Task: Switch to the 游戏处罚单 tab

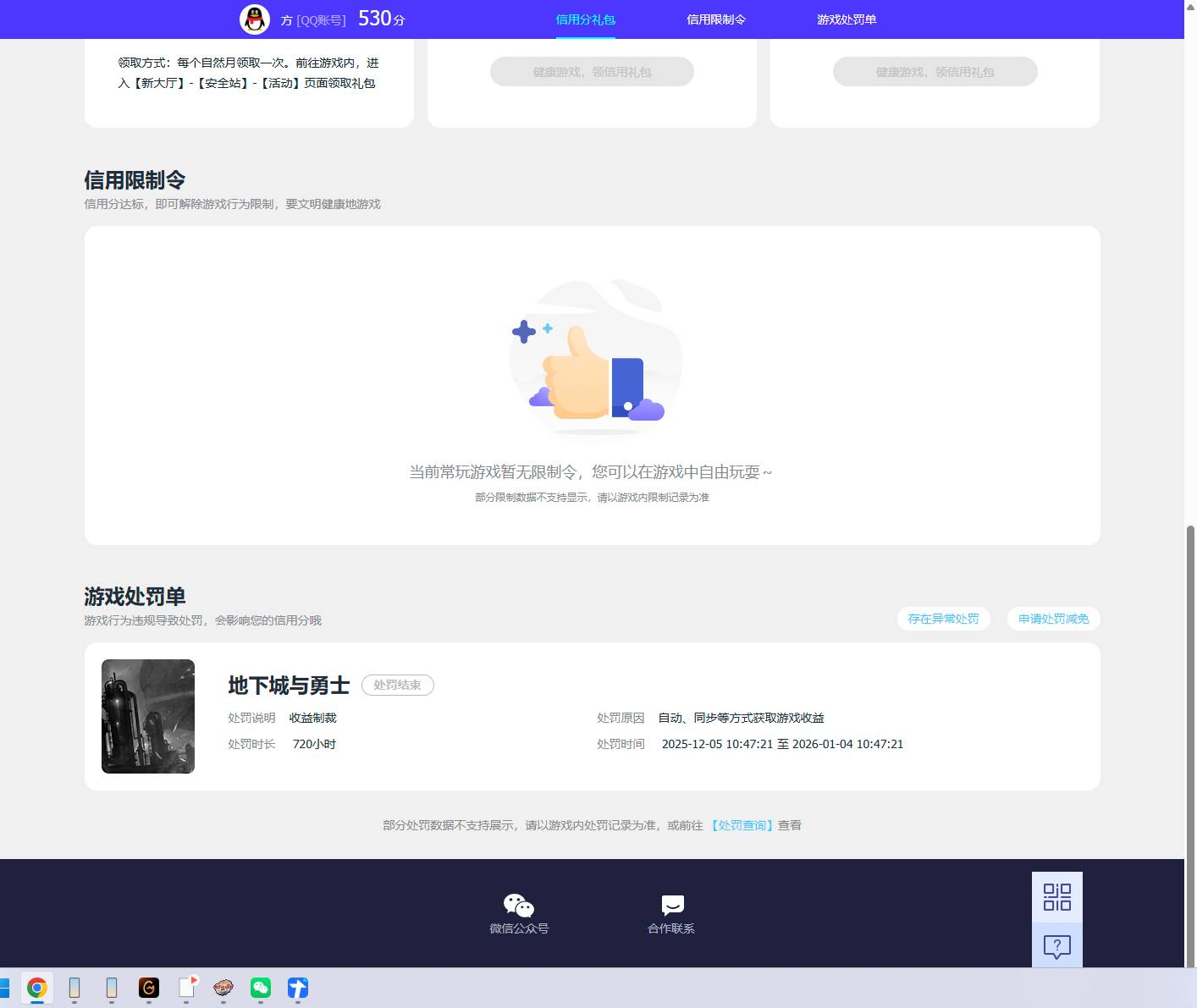Action: tap(847, 19)
